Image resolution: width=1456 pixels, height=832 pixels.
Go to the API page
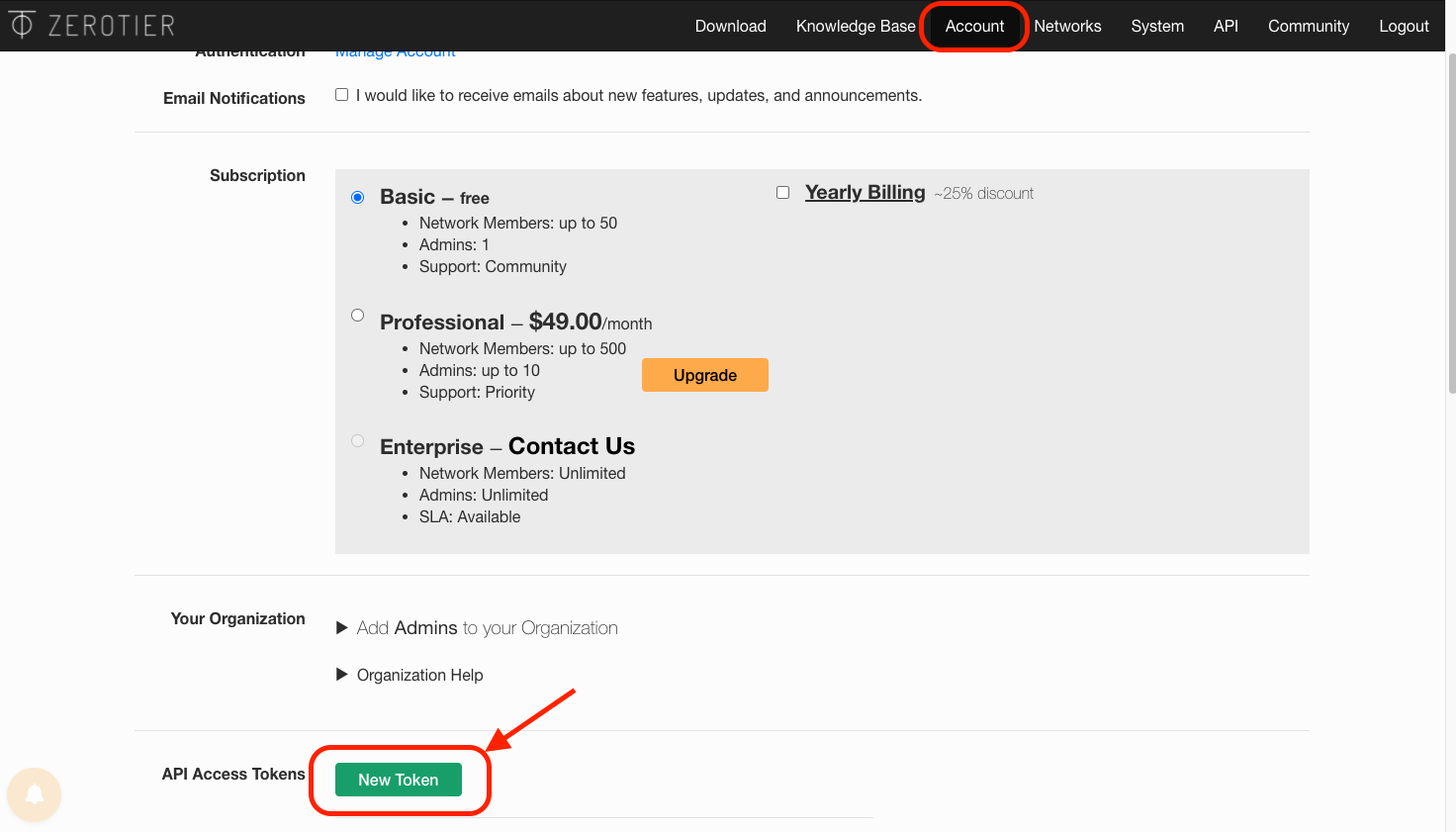pyautogui.click(x=1226, y=26)
